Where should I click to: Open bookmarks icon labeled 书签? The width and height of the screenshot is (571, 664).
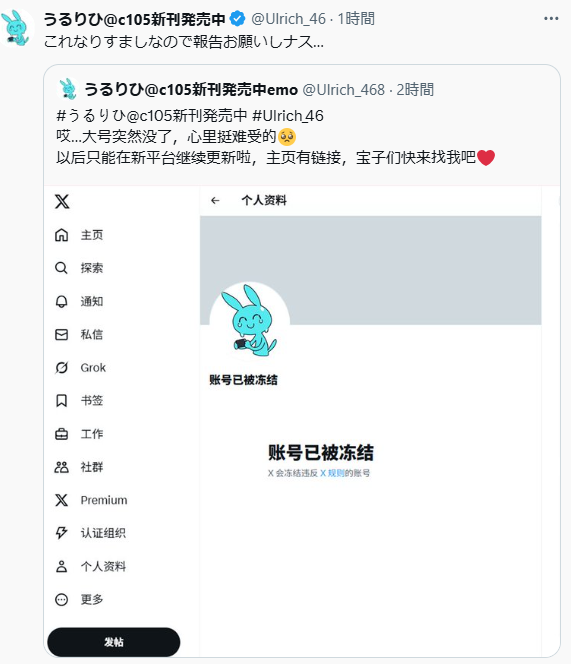(x=61, y=401)
